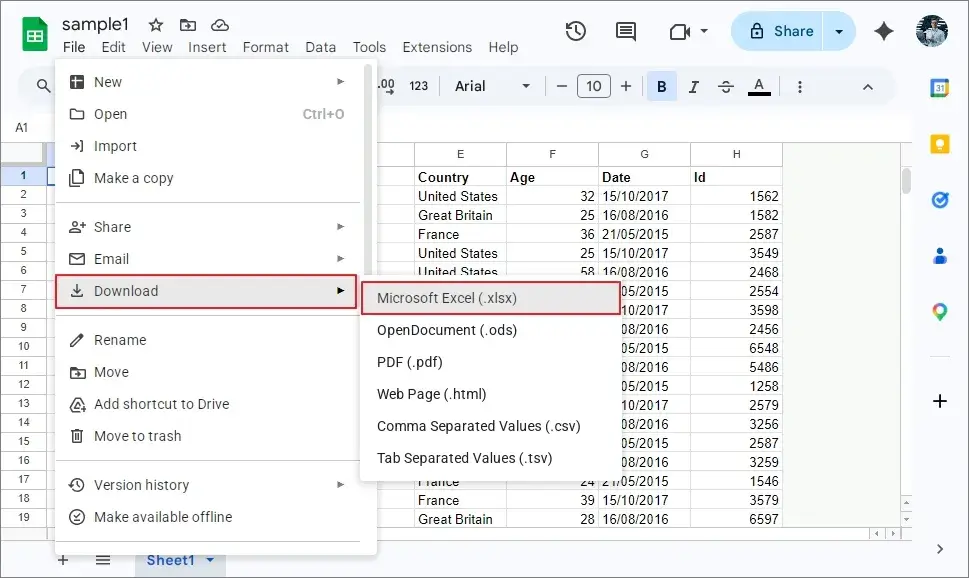The width and height of the screenshot is (969, 578).
Task: Open Google Keep side panel icon
Action: click(940, 144)
